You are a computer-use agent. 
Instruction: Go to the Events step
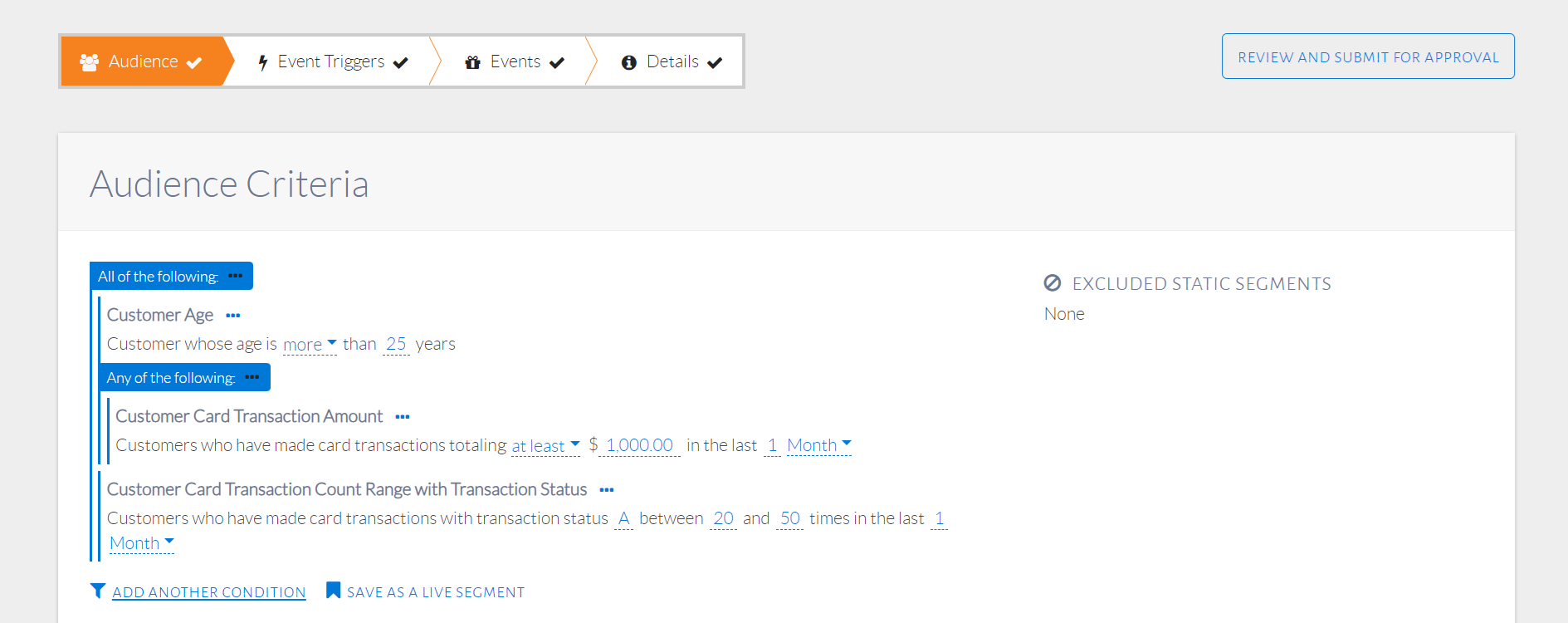click(515, 61)
